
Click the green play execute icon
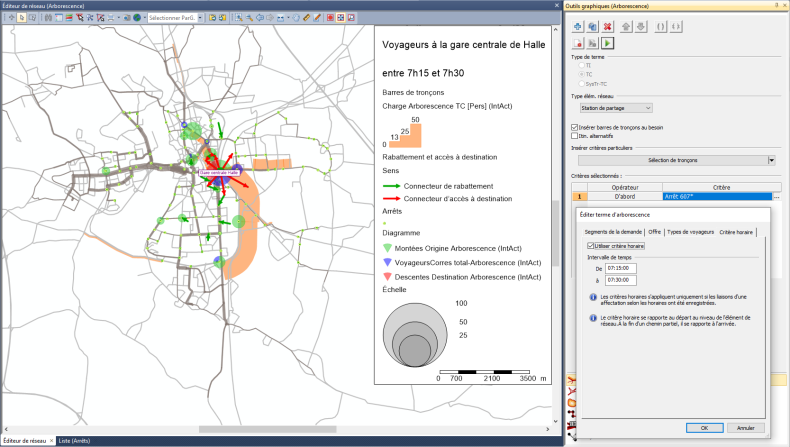coord(607,43)
